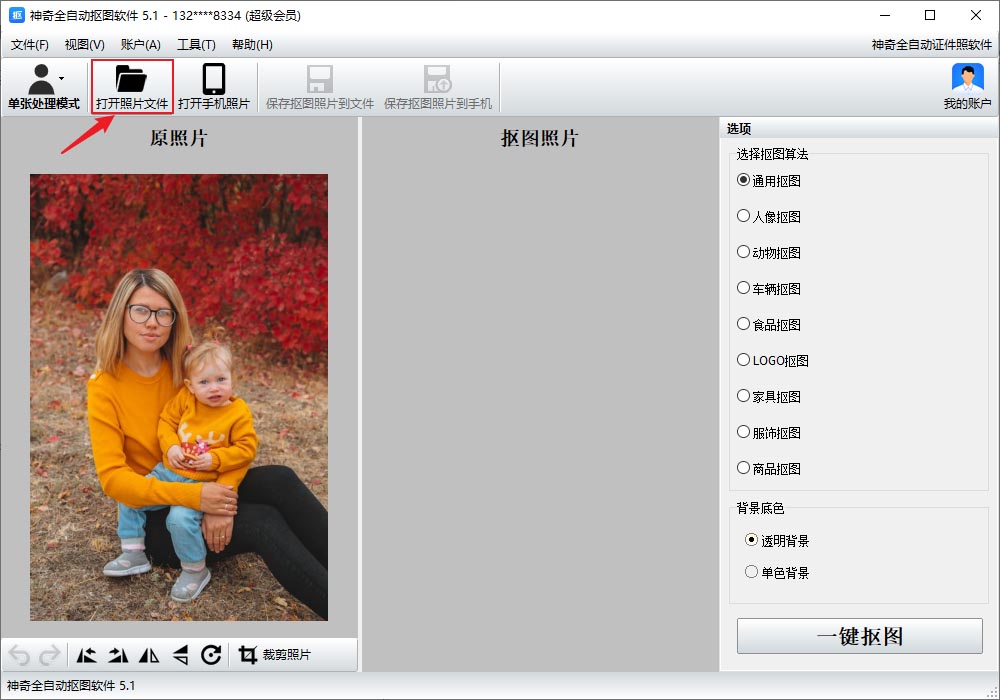The width and height of the screenshot is (1000, 700).
Task: Click the original photo preview image
Action: pyautogui.click(x=179, y=397)
